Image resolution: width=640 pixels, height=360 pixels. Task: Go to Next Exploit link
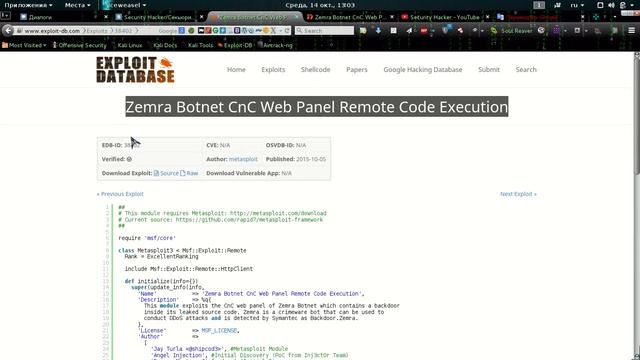(x=518, y=194)
